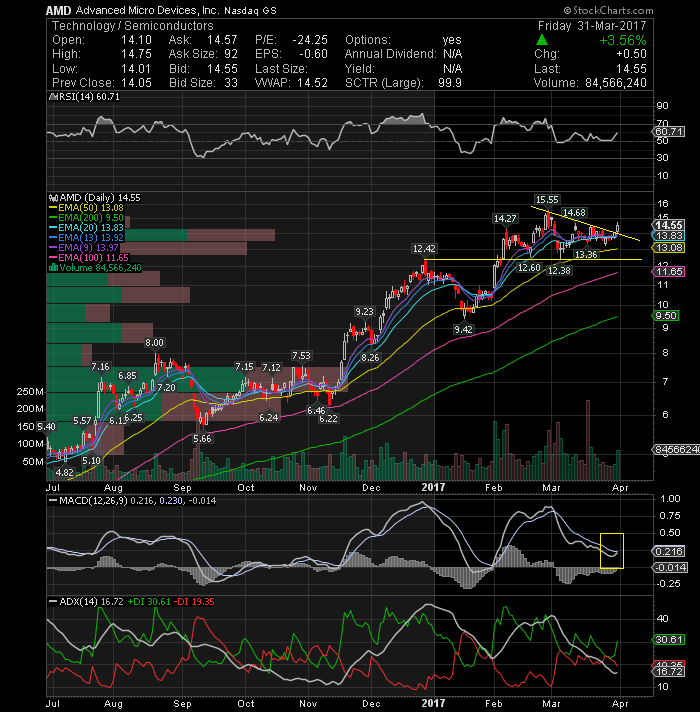Click the 9.50 green tag on price axis

(666, 316)
